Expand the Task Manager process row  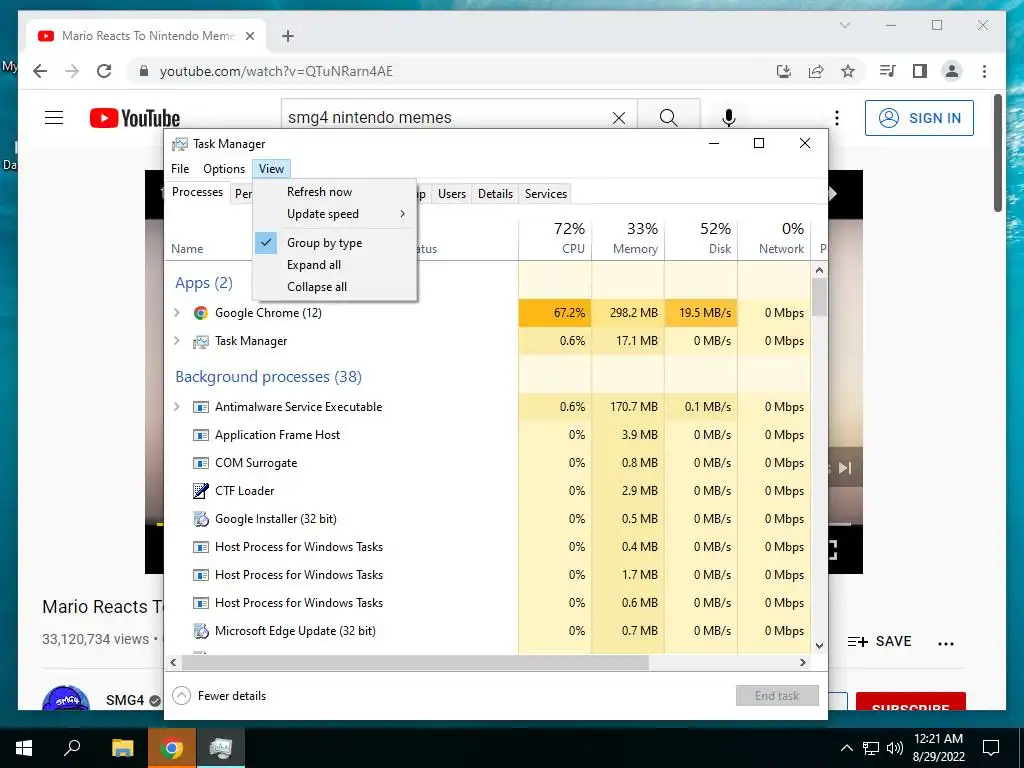tap(176, 341)
